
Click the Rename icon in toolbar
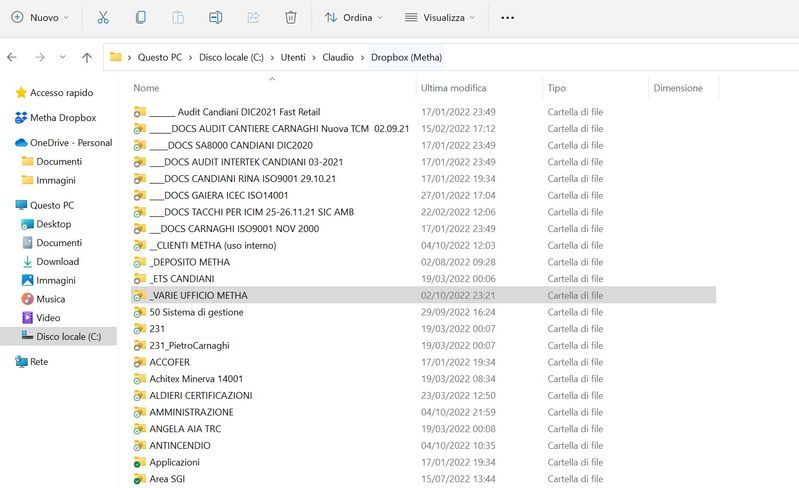[215, 17]
